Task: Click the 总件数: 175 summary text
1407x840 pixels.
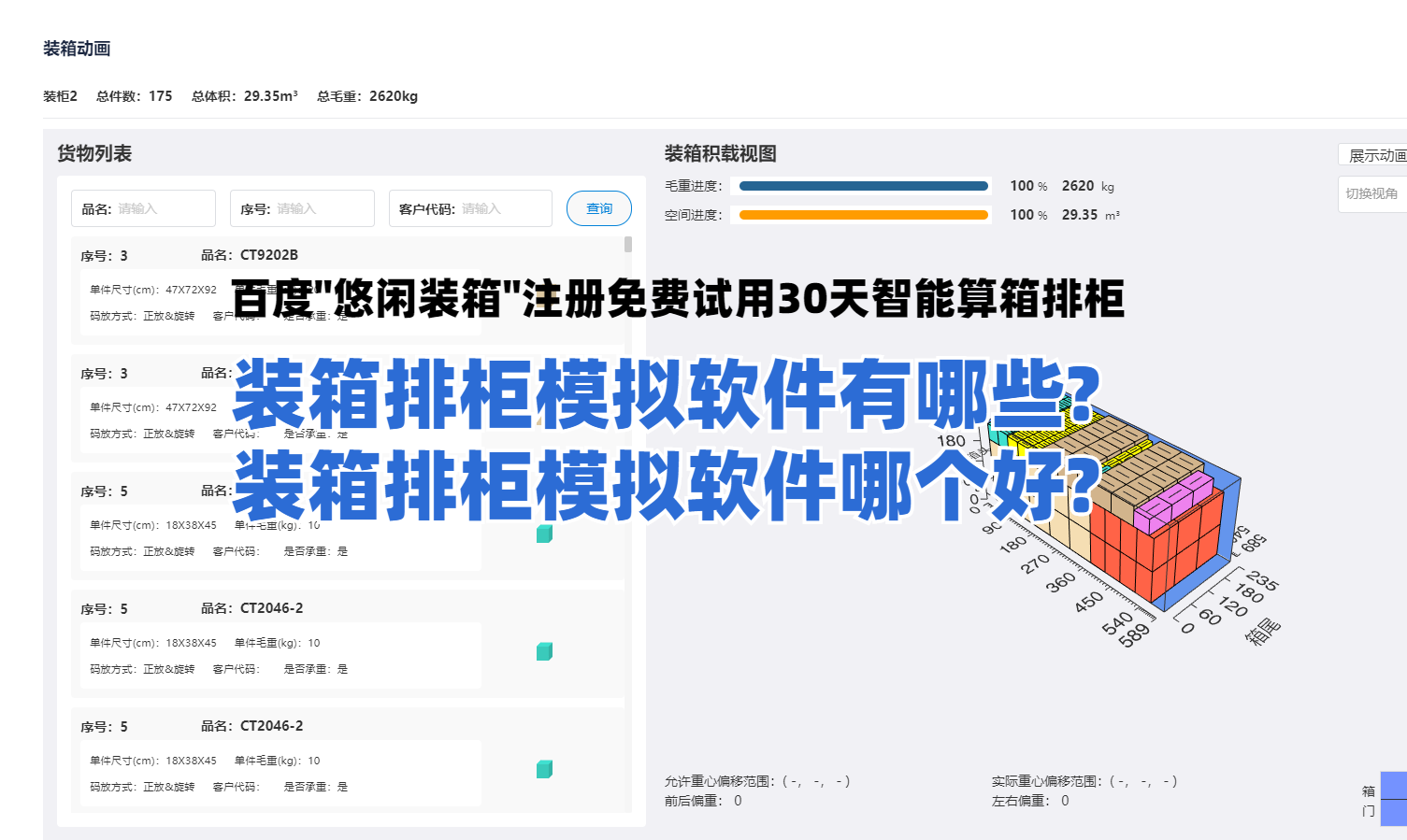Action: [x=135, y=96]
